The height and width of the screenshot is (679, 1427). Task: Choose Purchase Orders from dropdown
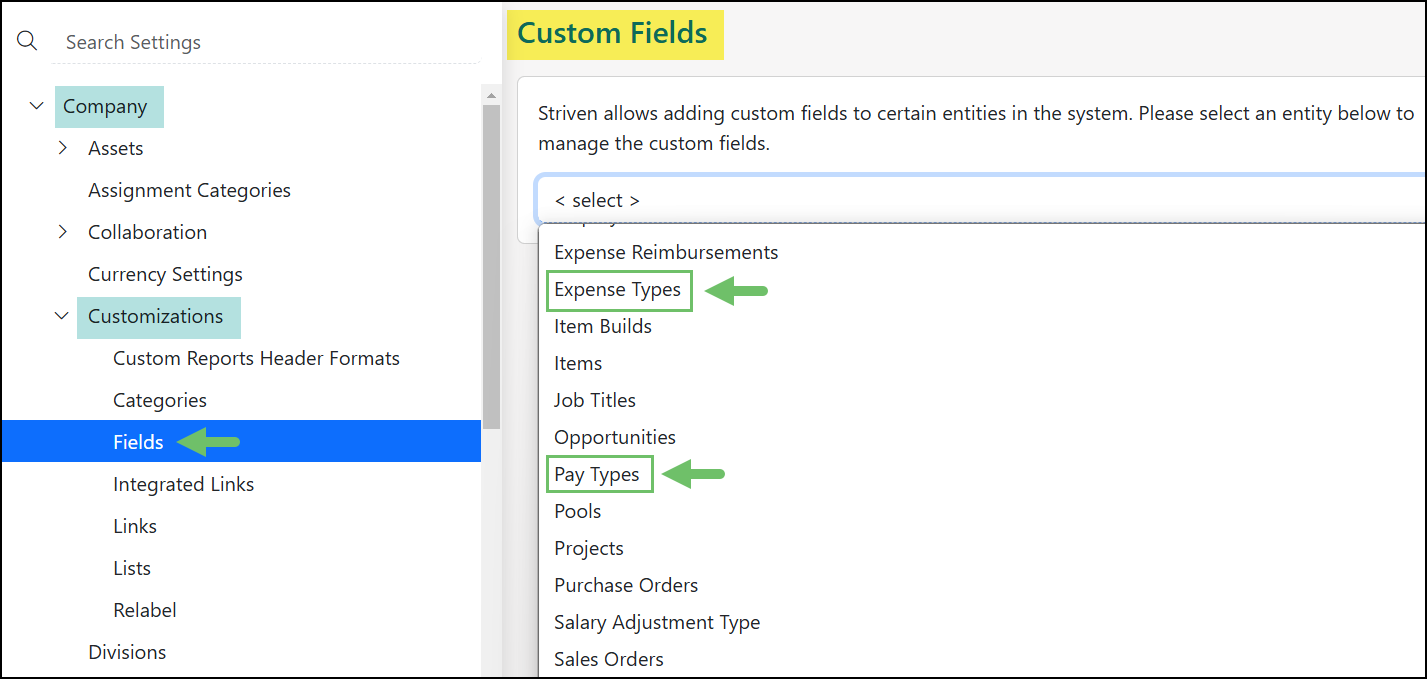pyautogui.click(x=626, y=585)
